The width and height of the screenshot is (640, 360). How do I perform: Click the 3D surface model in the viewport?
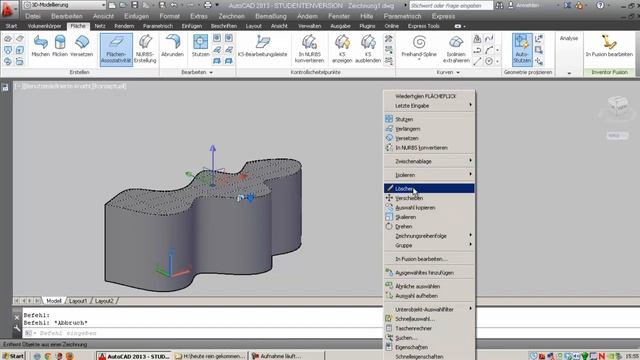(x=203, y=224)
